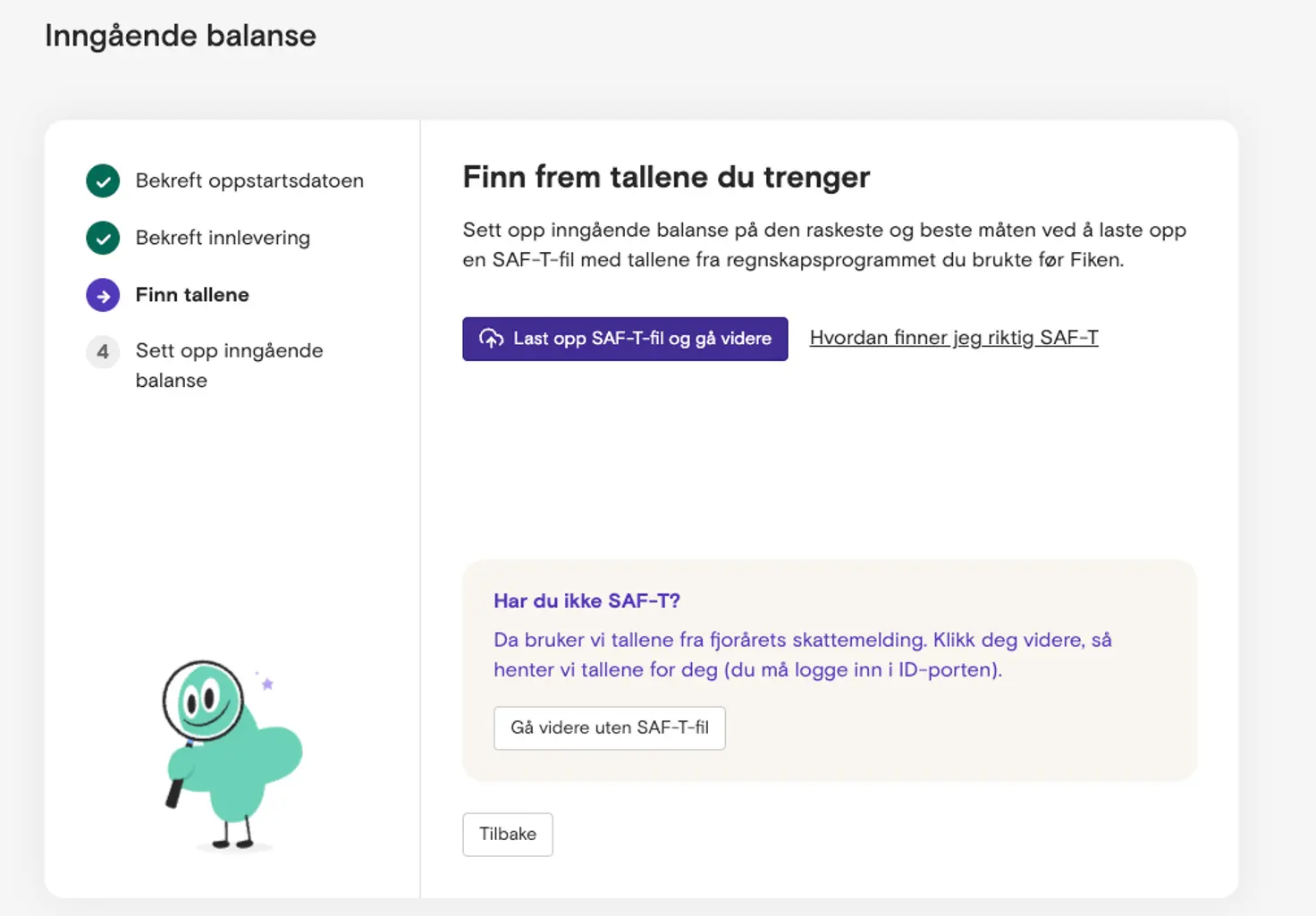The width and height of the screenshot is (1316, 916).
Task: Click the Inngående balanse page title
Action: (181, 36)
